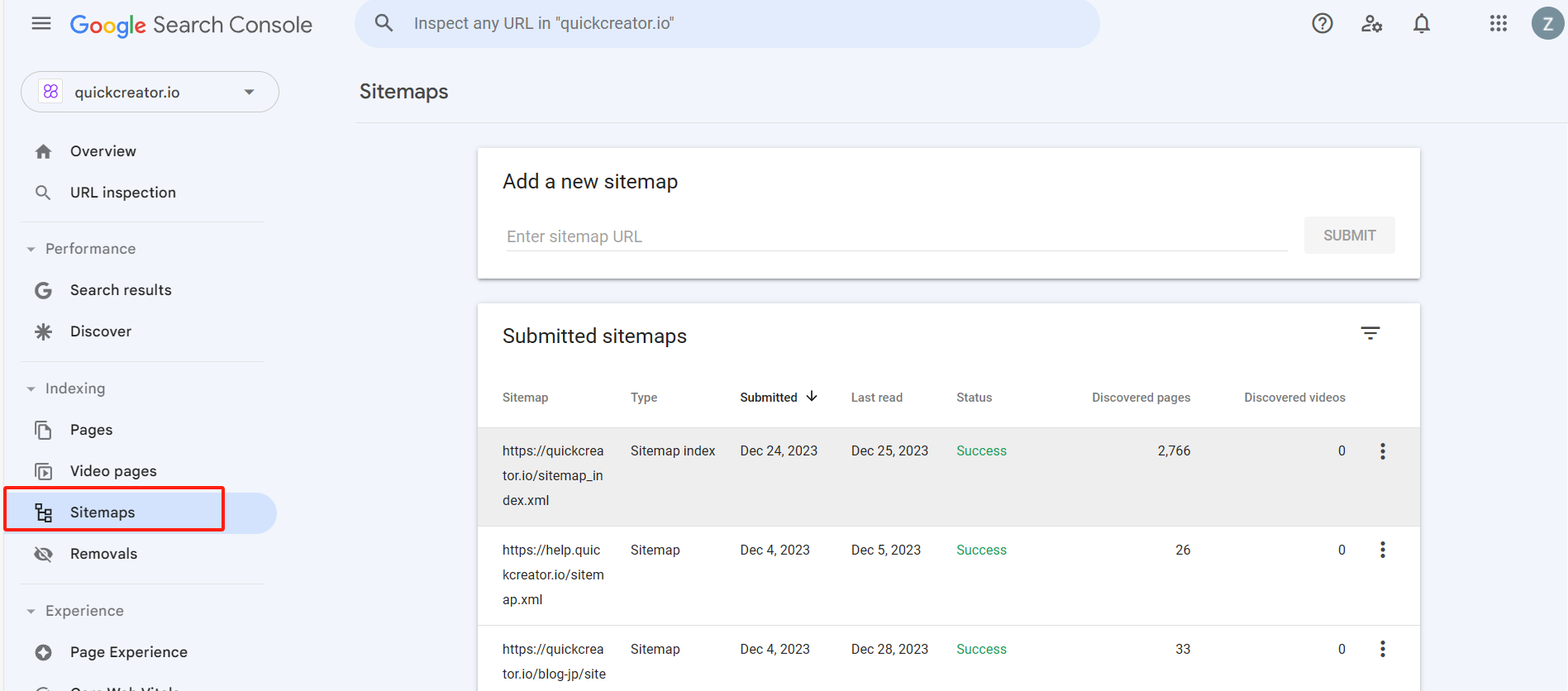
Task: Click the Enter sitemap URL field
Action: click(x=897, y=236)
